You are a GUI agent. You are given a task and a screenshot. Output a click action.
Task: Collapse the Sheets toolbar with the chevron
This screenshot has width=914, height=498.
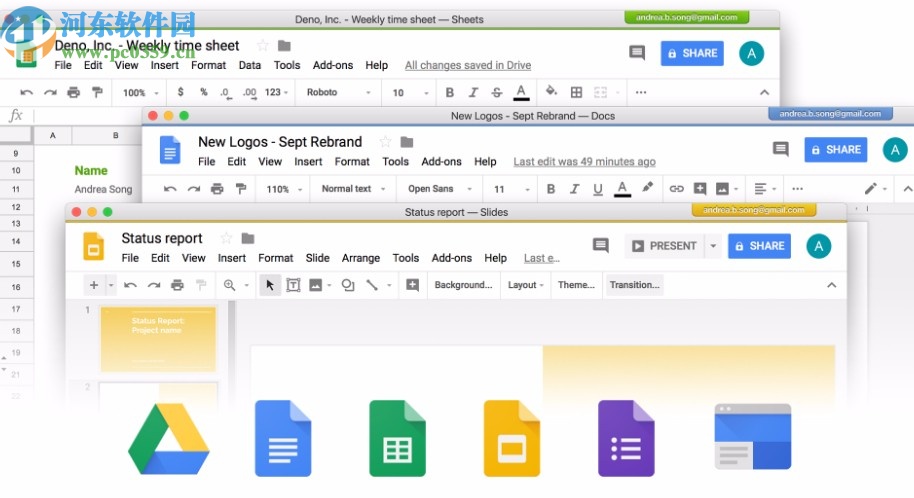click(x=764, y=92)
